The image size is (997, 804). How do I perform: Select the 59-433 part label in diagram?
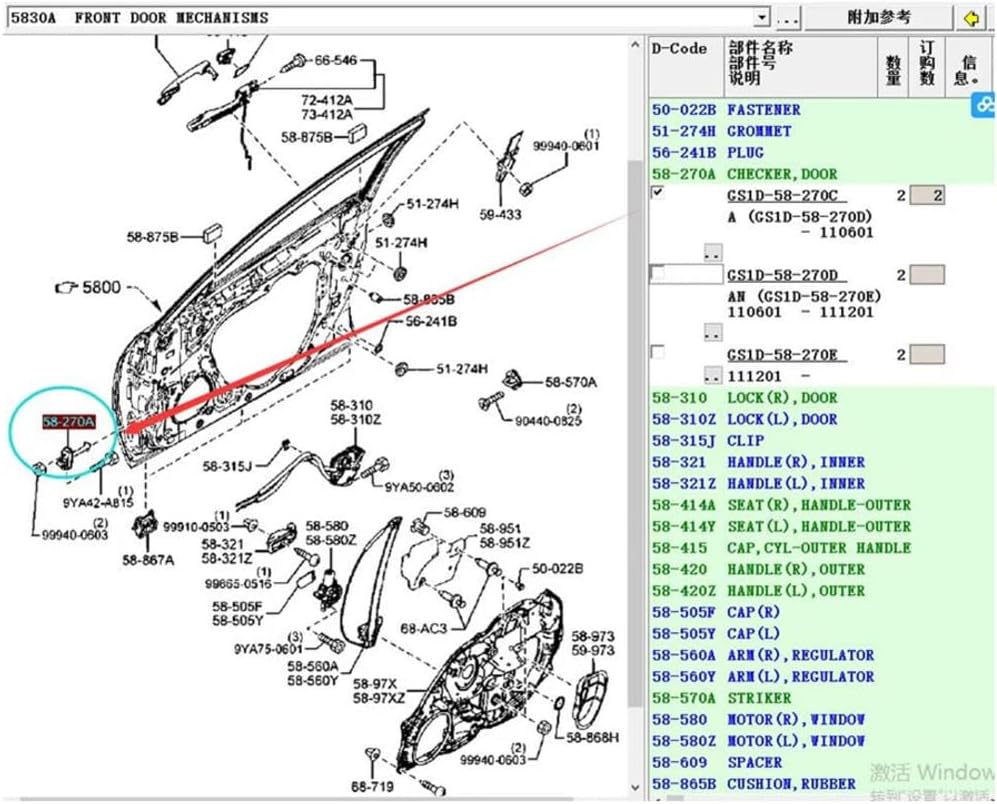[x=500, y=213]
